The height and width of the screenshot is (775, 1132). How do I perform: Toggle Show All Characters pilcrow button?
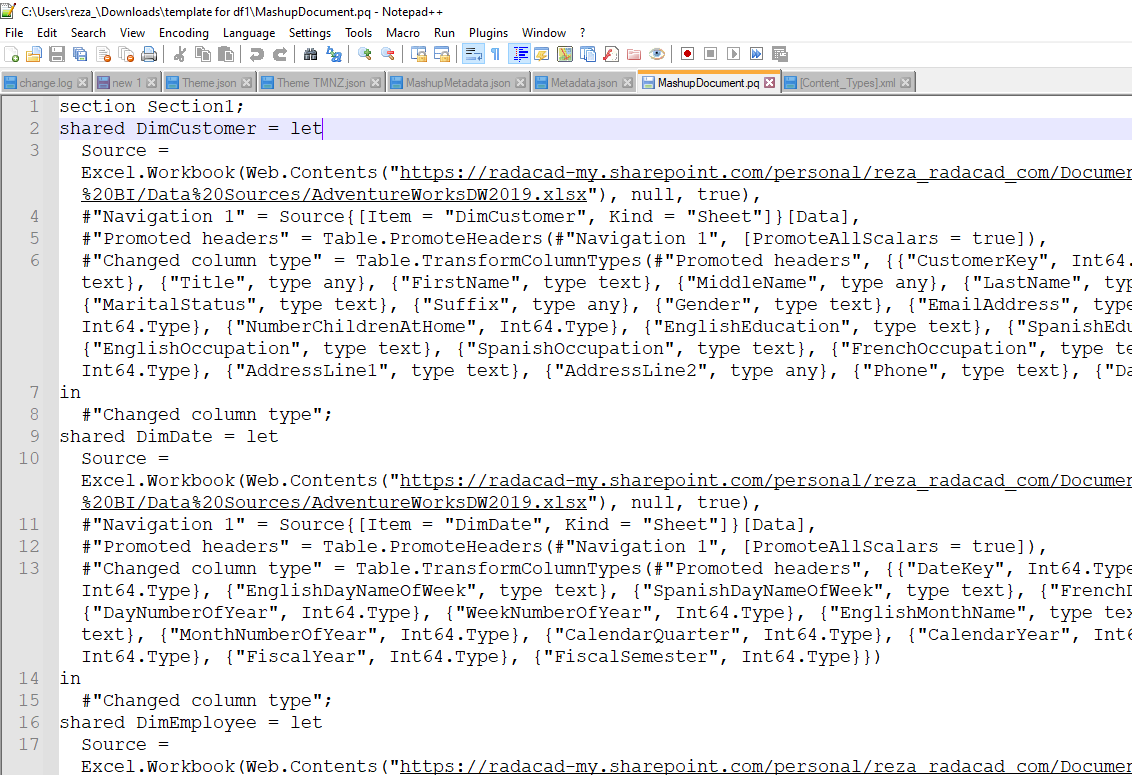point(494,54)
